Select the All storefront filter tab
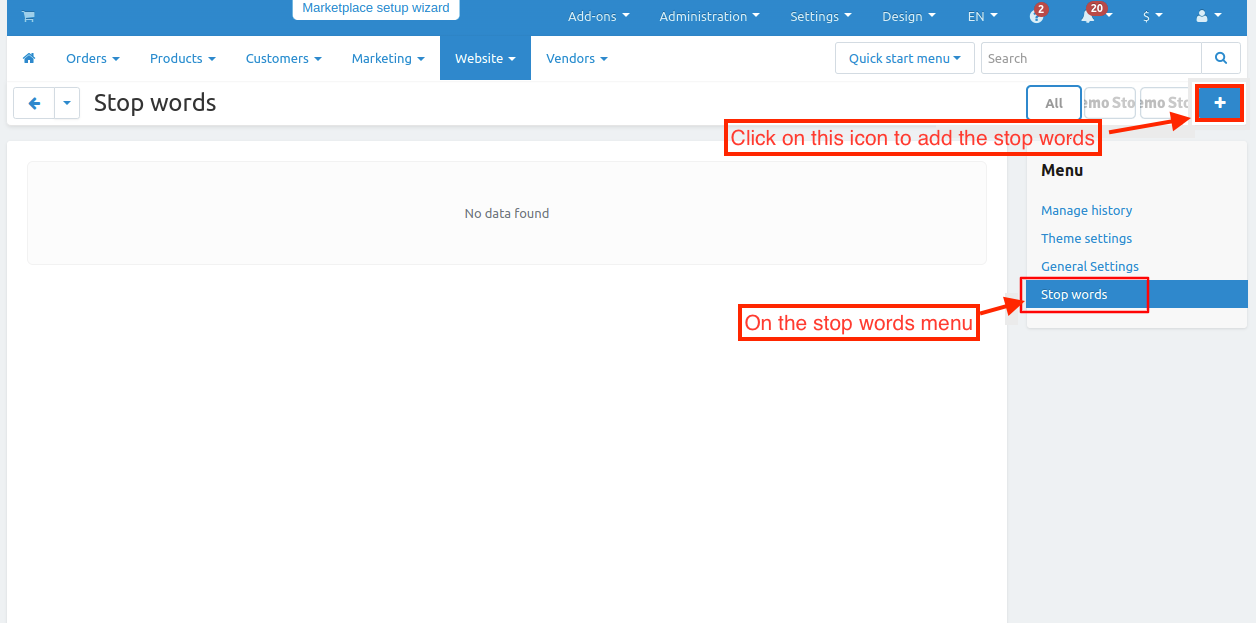 pyautogui.click(x=1054, y=103)
